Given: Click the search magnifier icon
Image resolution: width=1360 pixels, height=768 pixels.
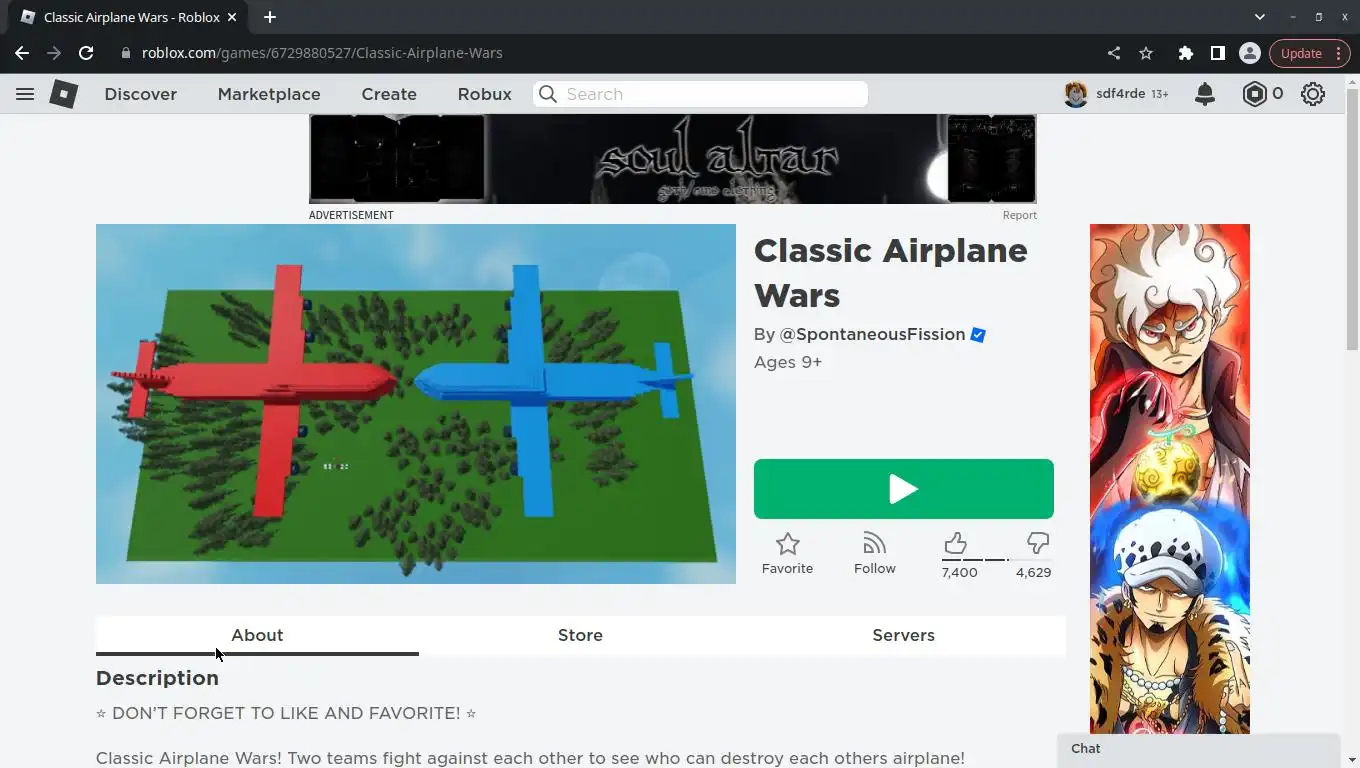Looking at the screenshot, I should (548, 94).
